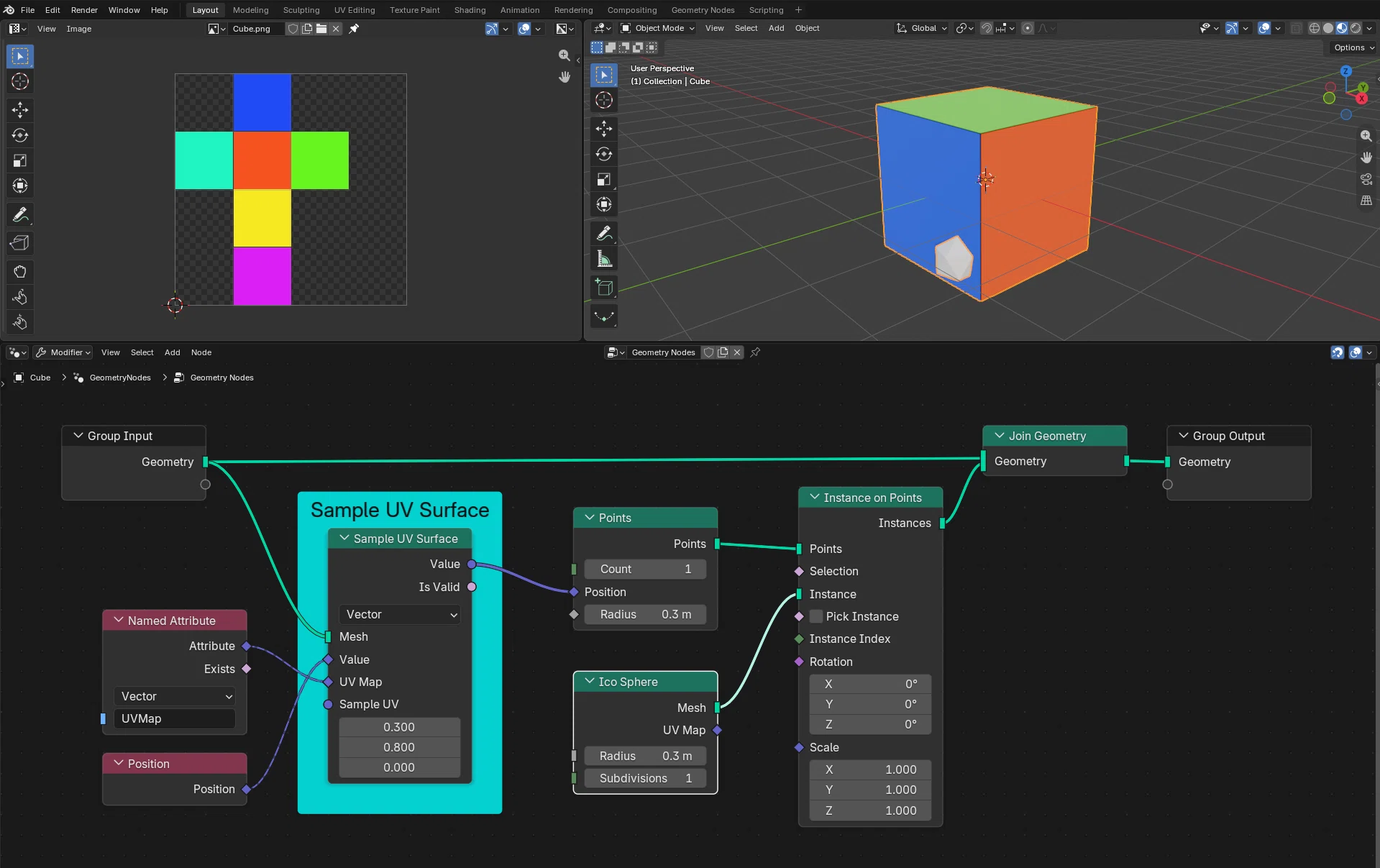This screenshot has height=868, width=1380.
Task: Open Vector data type dropdown in Sample UV Surface
Action: pyautogui.click(x=400, y=614)
